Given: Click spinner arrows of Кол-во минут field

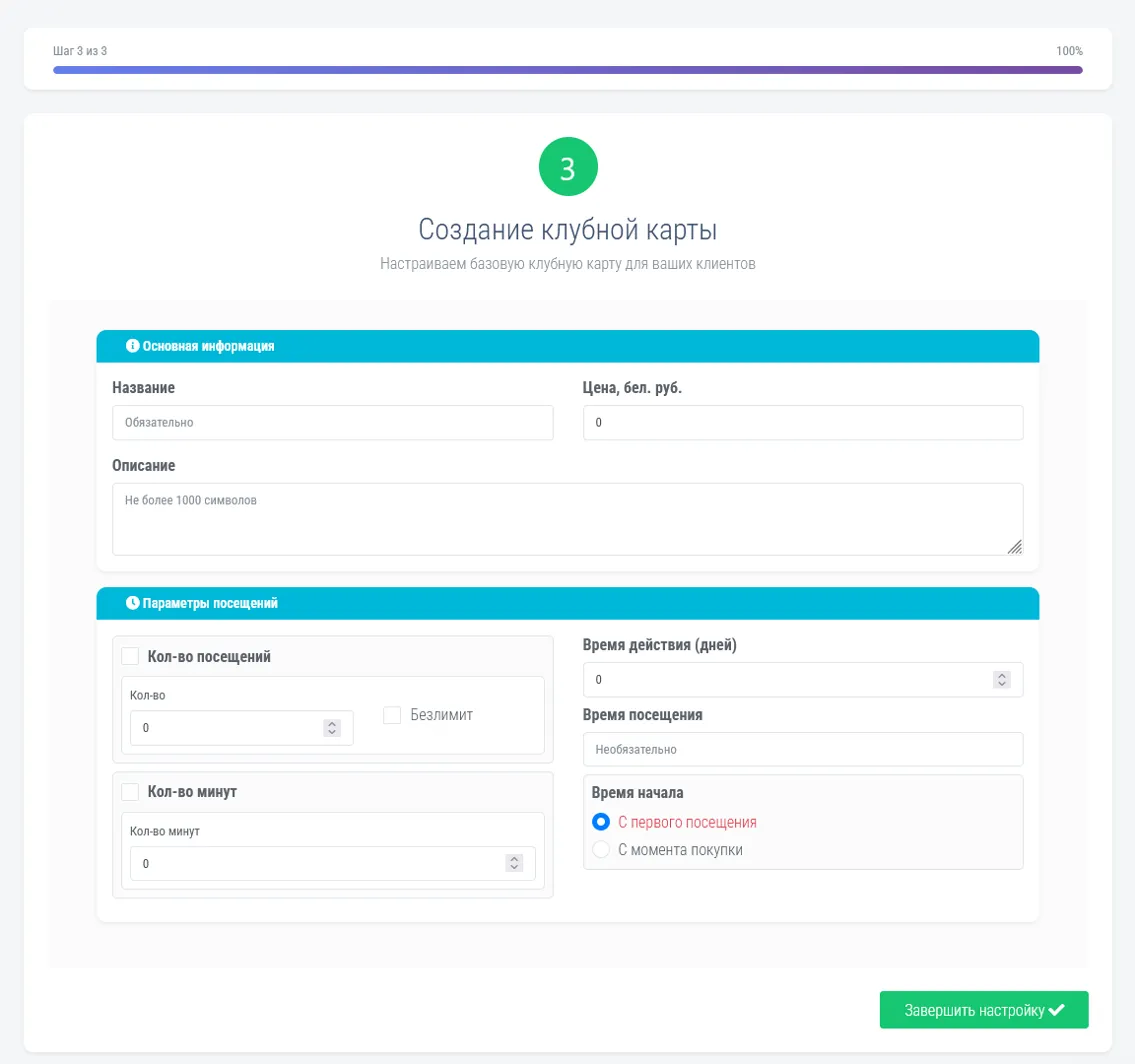Looking at the screenshot, I should click(x=514, y=863).
